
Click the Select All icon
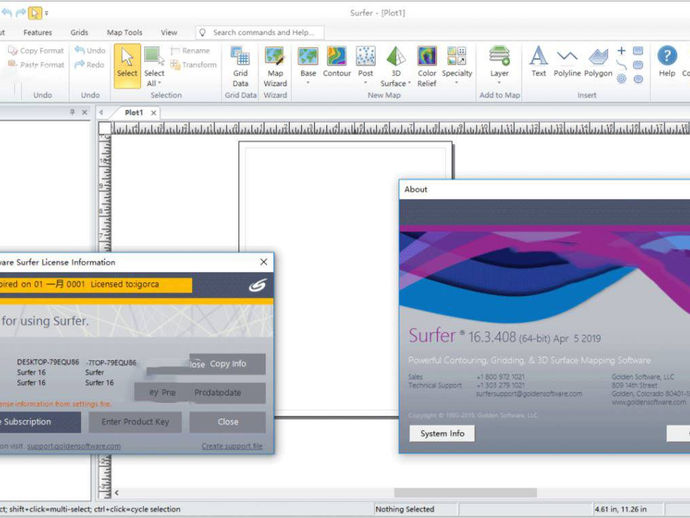click(x=154, y=56)
